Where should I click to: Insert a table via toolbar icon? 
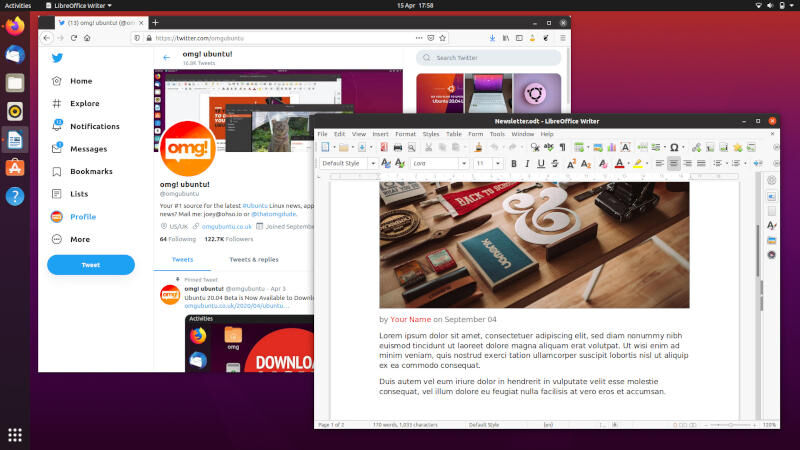pyautogui.click(x=579, y=147)
